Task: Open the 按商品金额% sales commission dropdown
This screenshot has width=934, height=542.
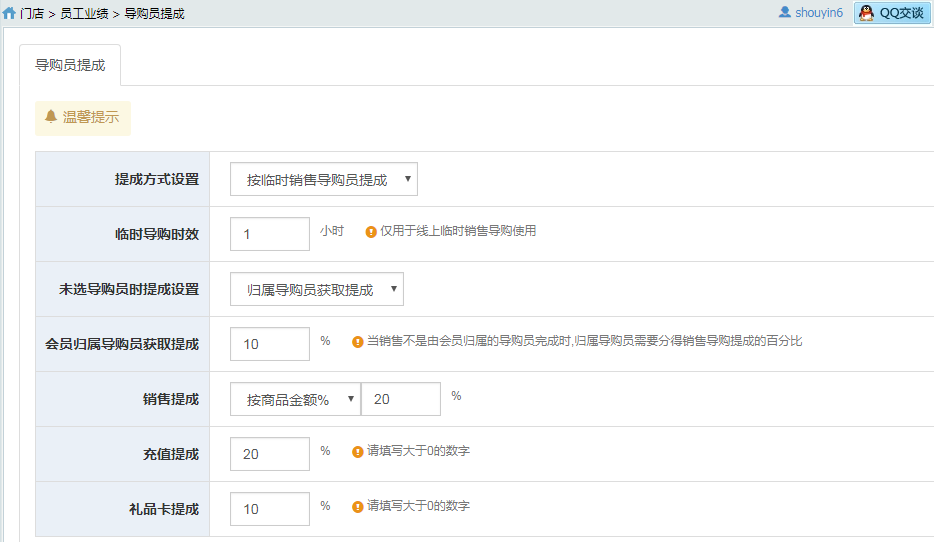Action: (x=295, y=399)
